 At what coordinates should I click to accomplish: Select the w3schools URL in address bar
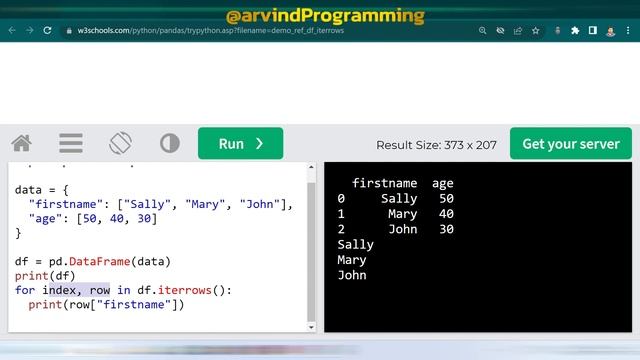click(211, 31)
